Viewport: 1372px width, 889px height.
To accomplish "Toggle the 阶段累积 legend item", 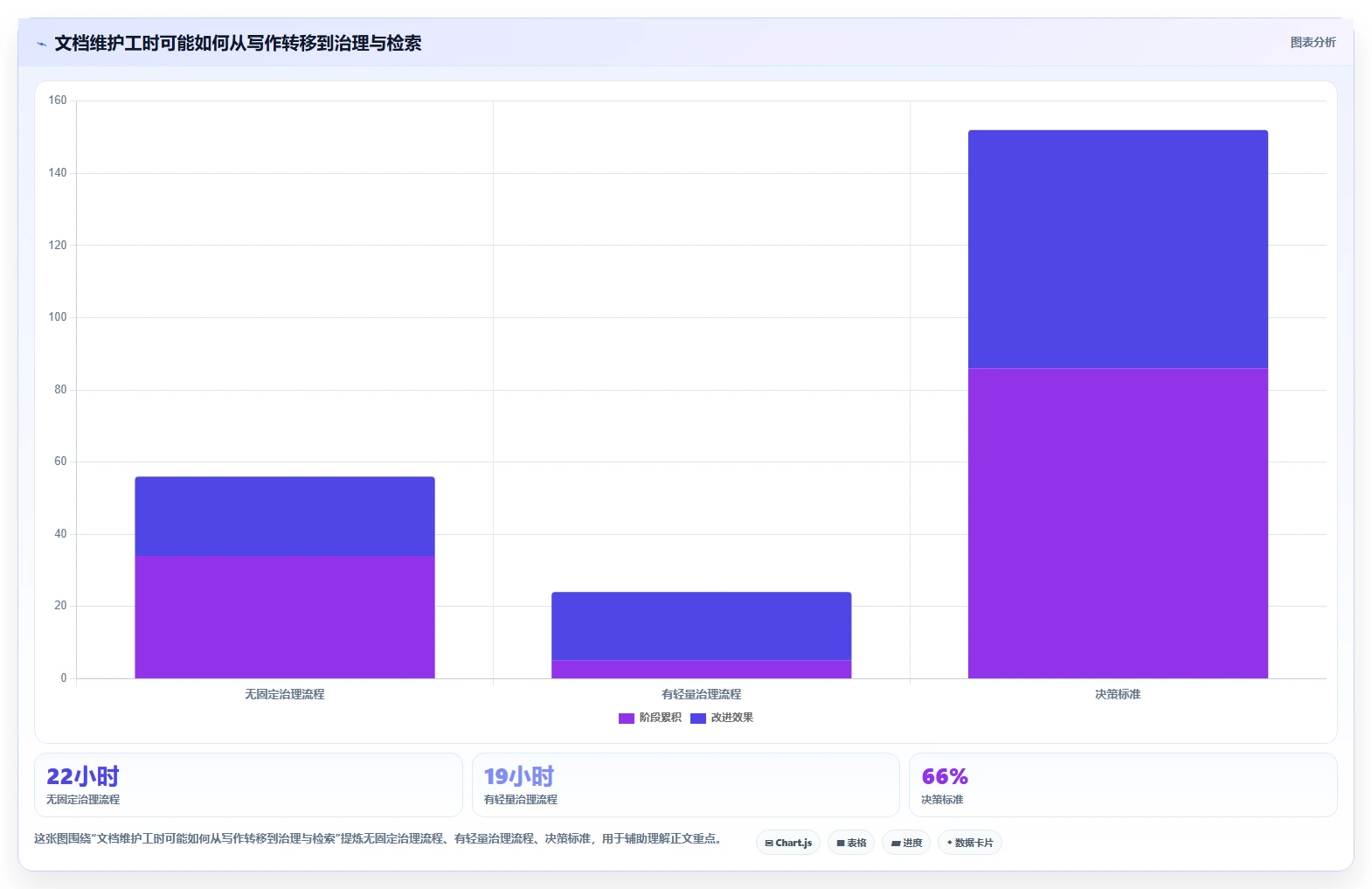I will 650,718.
